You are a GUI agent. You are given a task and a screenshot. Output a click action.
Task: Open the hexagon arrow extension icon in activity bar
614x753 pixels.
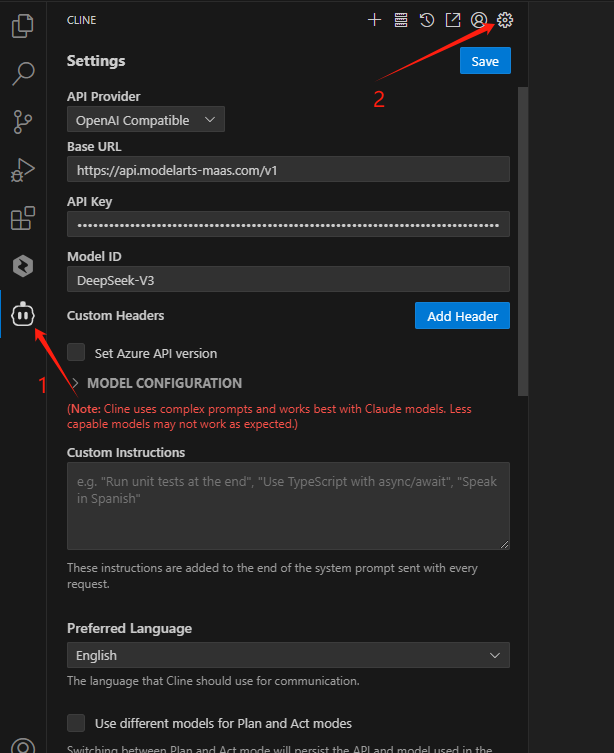point(23,266)
